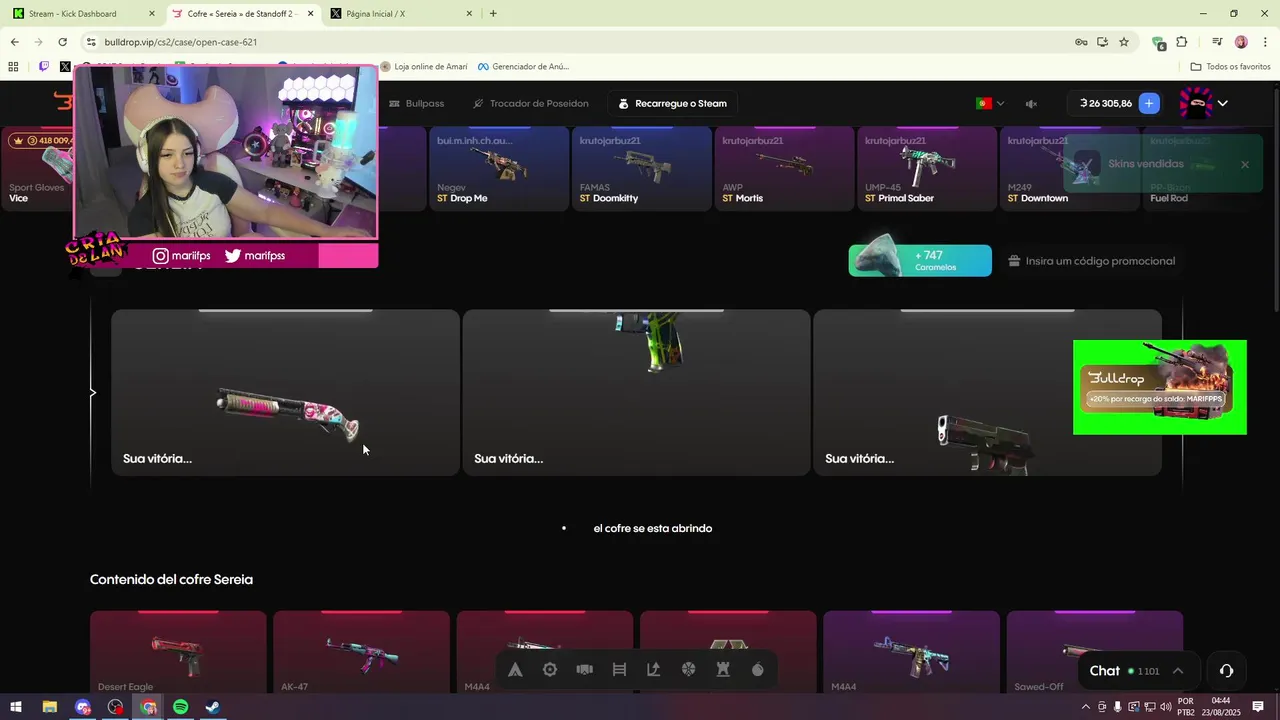Open the Chrome apps grid icon
The height and width of the screenshot is (720, 1280).
(13, 67)
